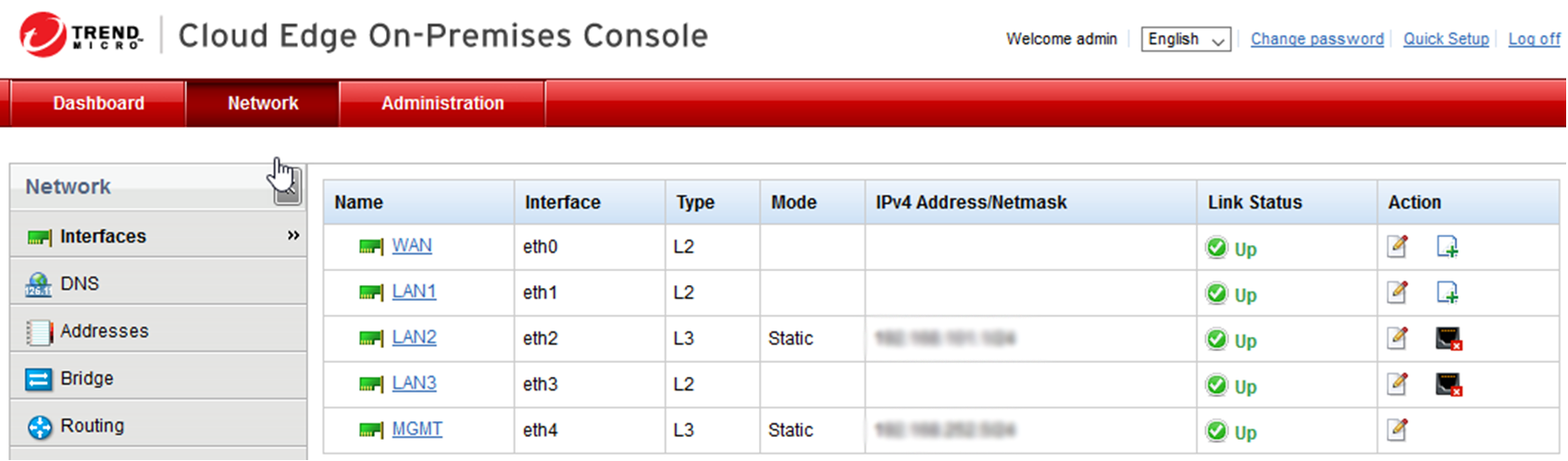Screen dimensions: 1568x461
Task: Collapse the Network sidebar panel
Action: [x=288, y=189]
